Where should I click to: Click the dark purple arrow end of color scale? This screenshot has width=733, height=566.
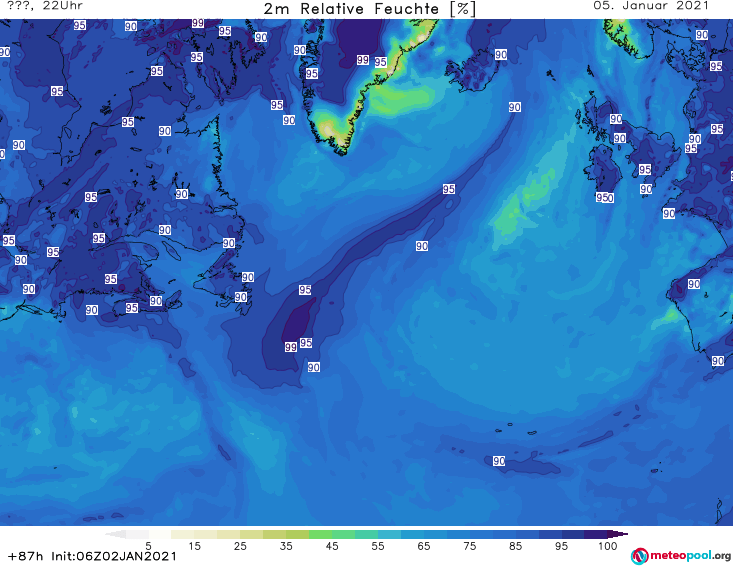618,534
